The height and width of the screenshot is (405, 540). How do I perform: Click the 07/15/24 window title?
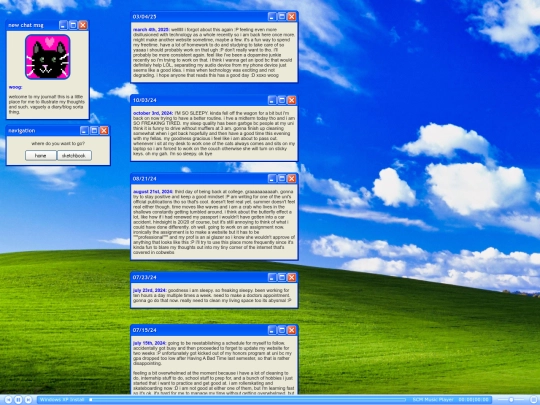click(145, 330)
